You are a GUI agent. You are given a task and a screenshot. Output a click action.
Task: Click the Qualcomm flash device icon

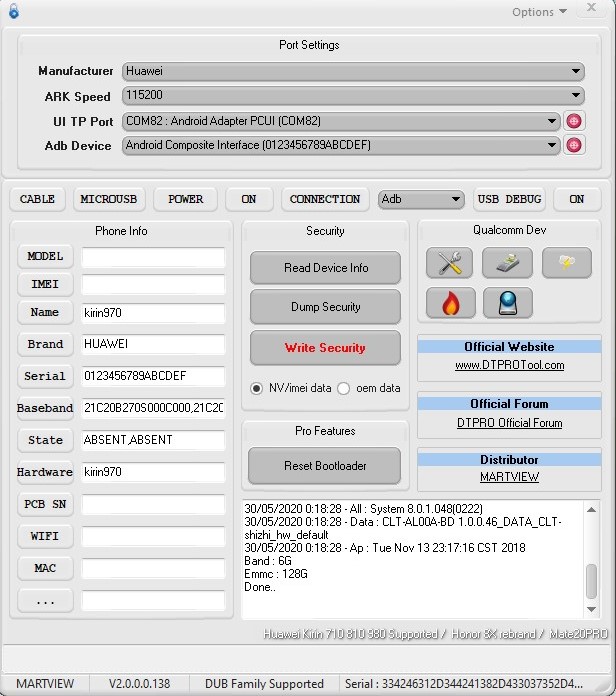pos(507,263)
